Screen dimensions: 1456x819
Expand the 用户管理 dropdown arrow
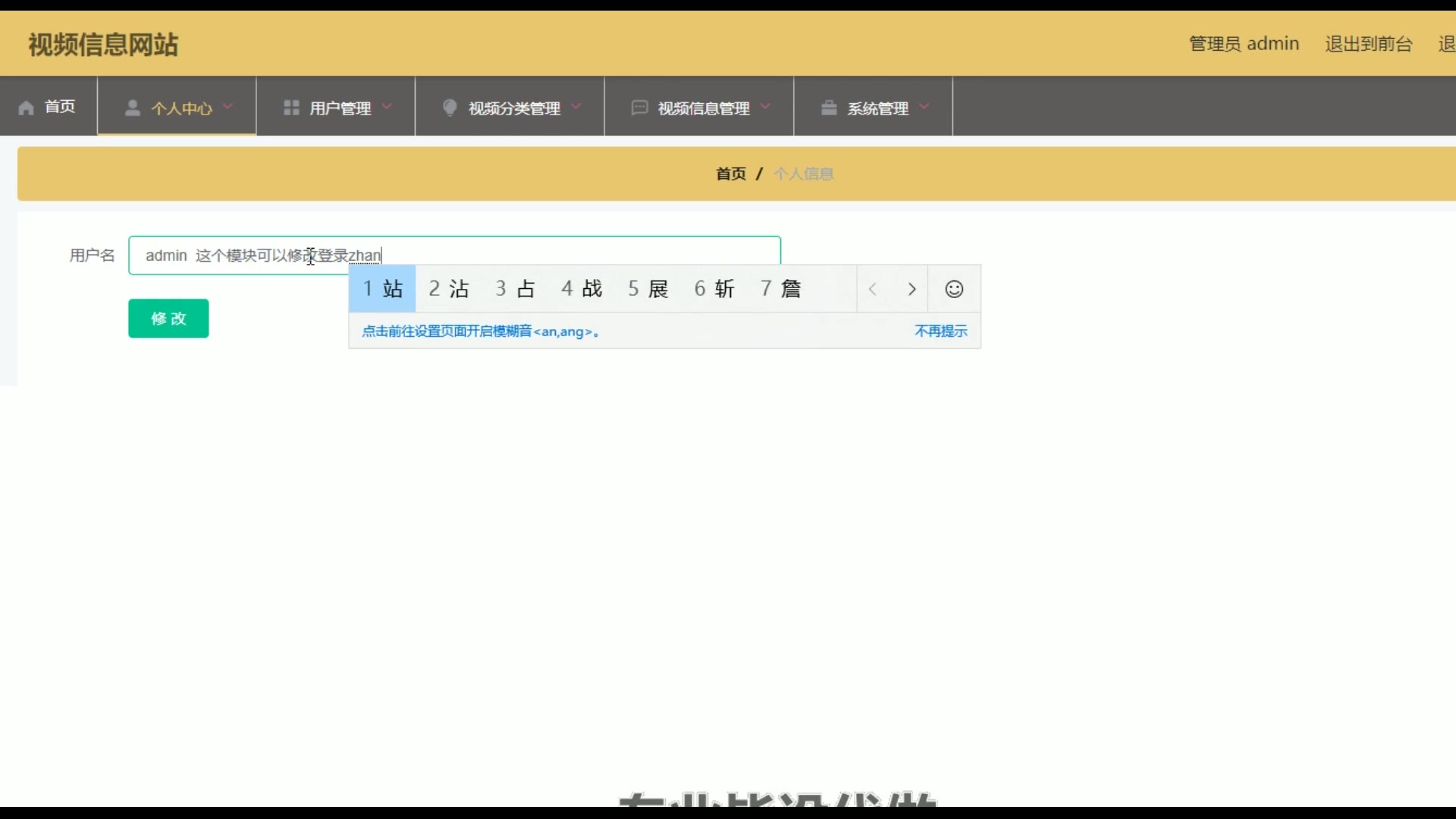click(387, 107)
